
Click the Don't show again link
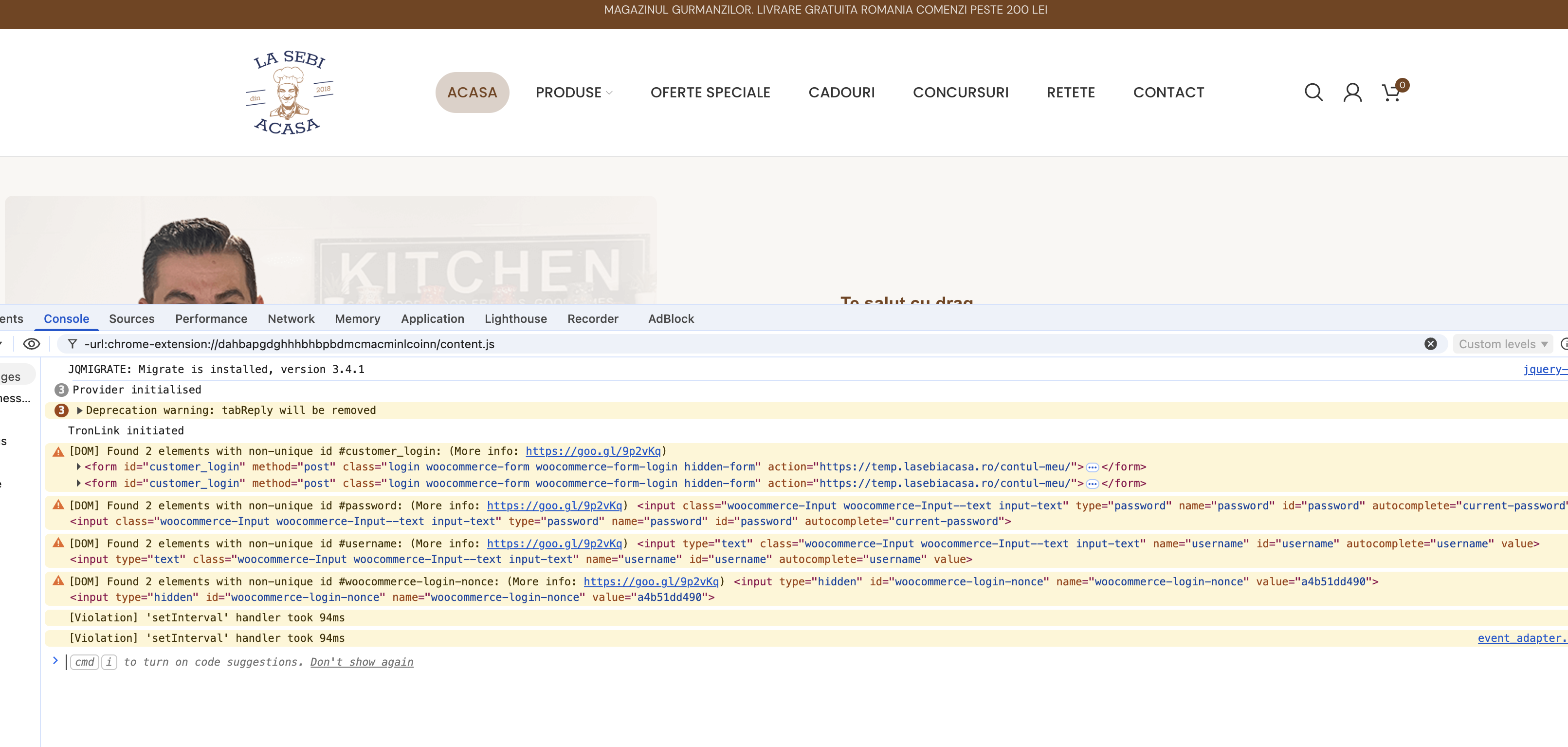(x=362, y=662)
